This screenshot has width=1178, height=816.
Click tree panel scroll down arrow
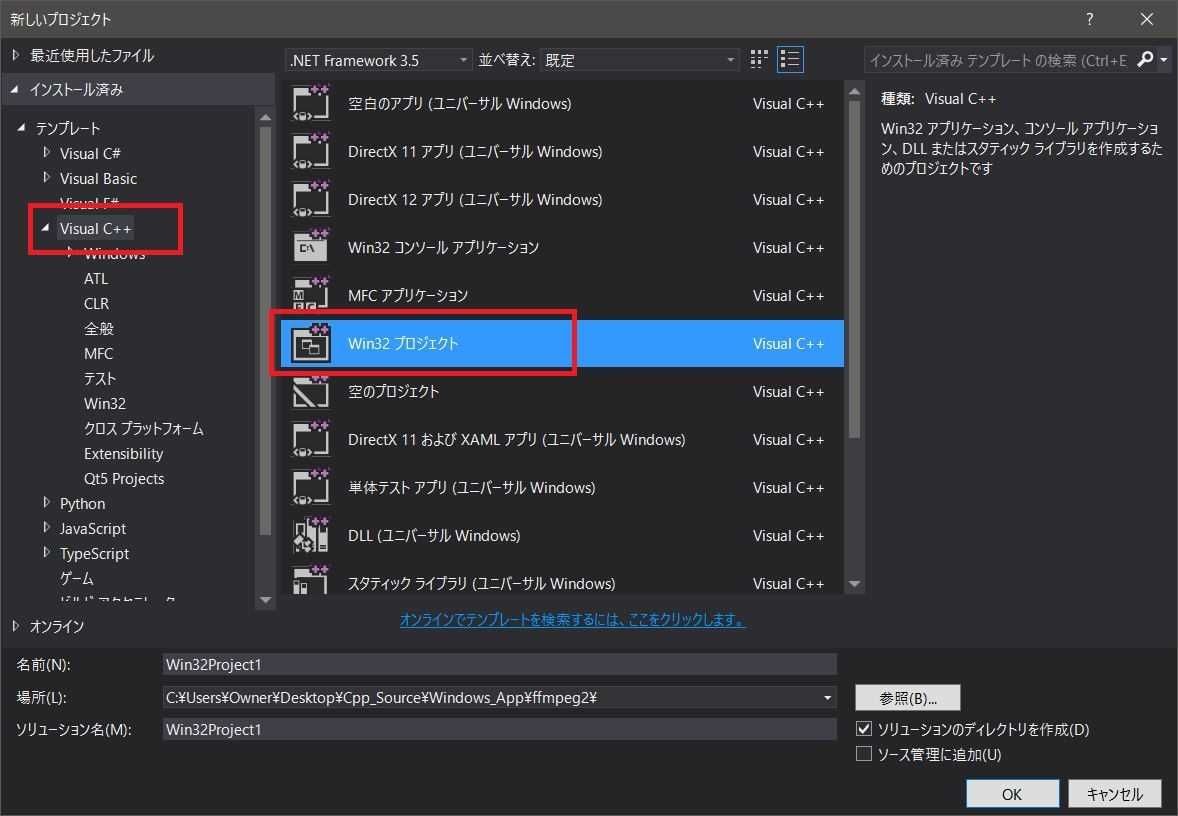click(264, 600)
